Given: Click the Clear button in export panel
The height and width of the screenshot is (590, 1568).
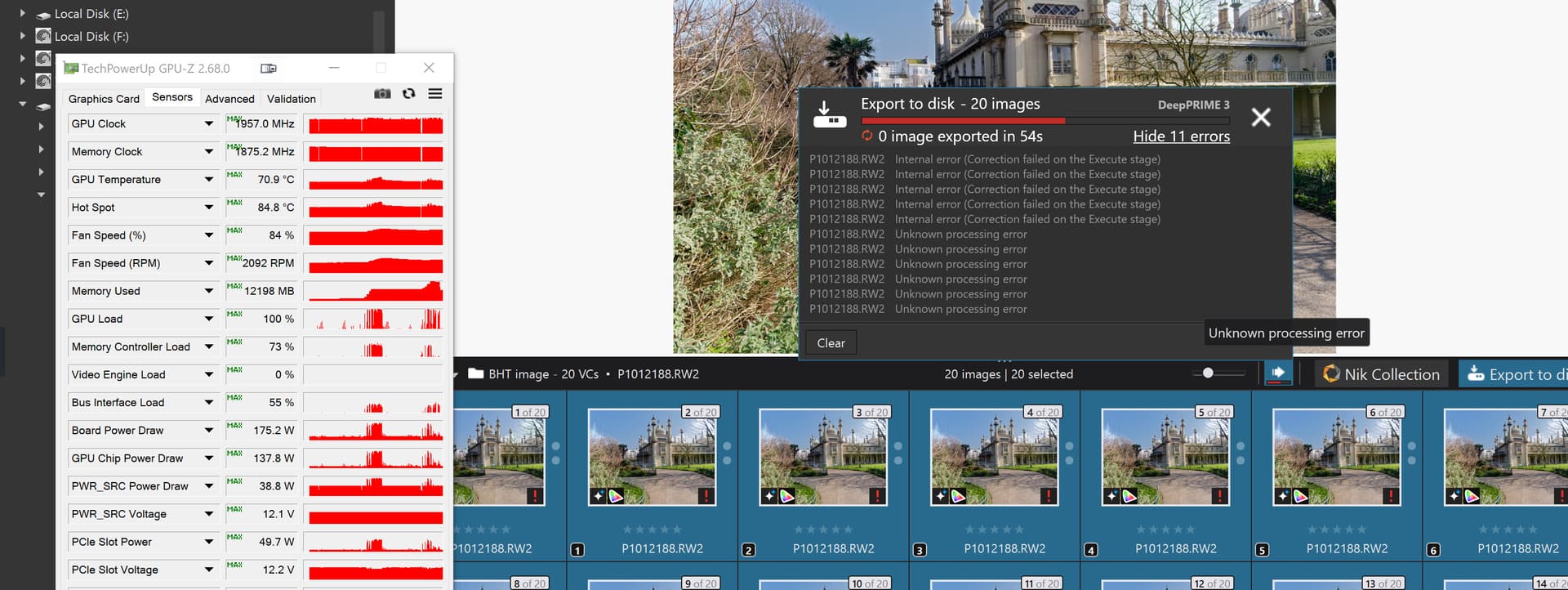Looking at the screenshot, I should tap(831, 343).
